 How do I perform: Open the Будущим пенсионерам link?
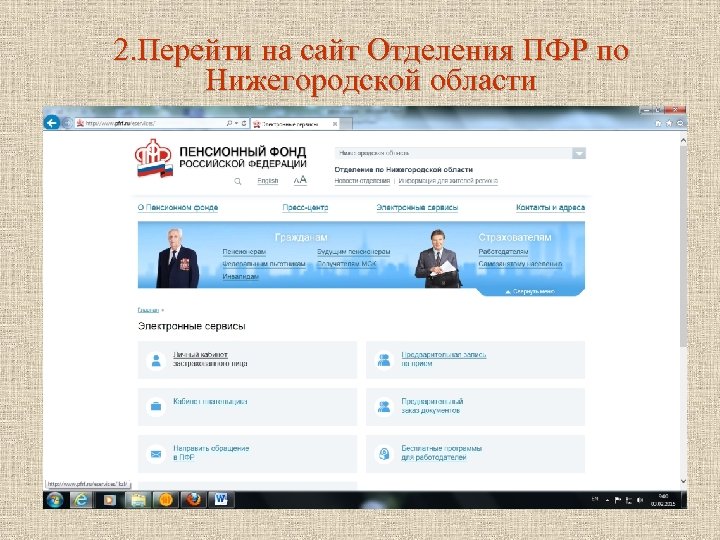354,252
